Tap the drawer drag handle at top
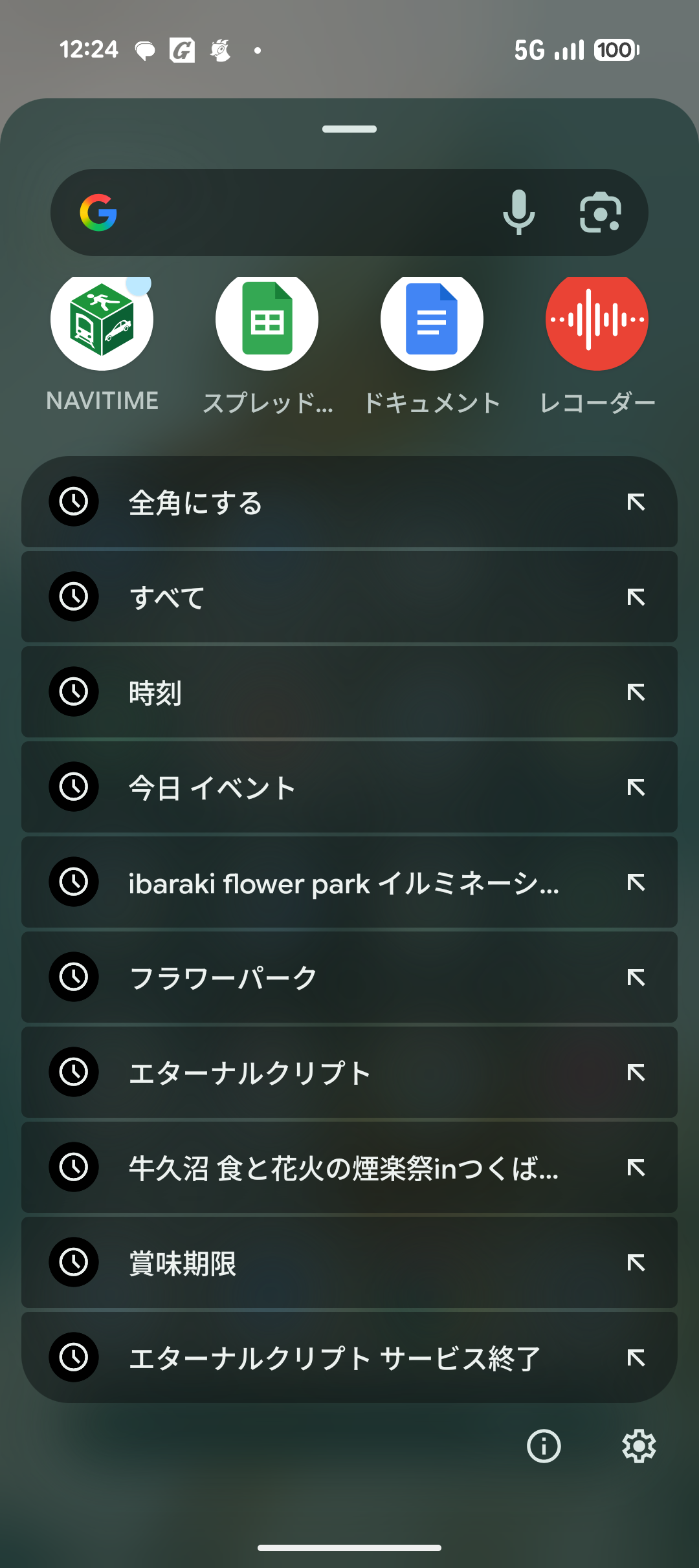The width and height of the screenshot is (699, 1568). click(349, 129)
